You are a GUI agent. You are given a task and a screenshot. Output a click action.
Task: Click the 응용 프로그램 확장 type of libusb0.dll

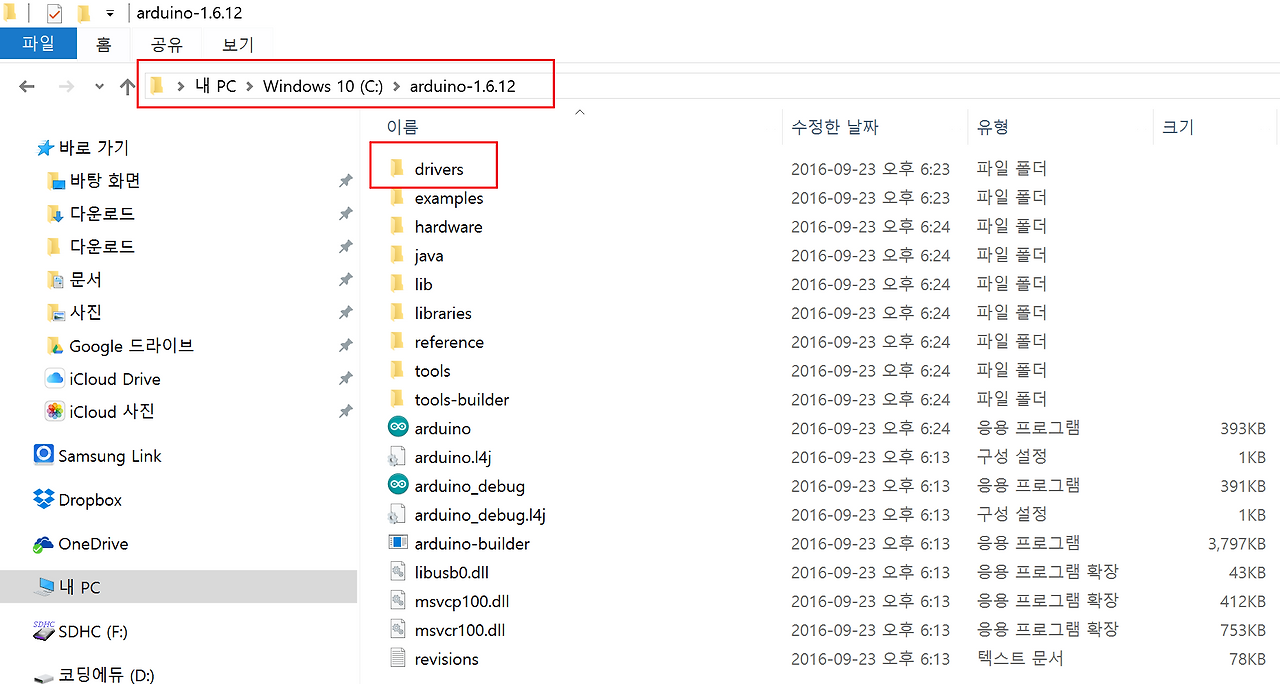coord(1048,572)
